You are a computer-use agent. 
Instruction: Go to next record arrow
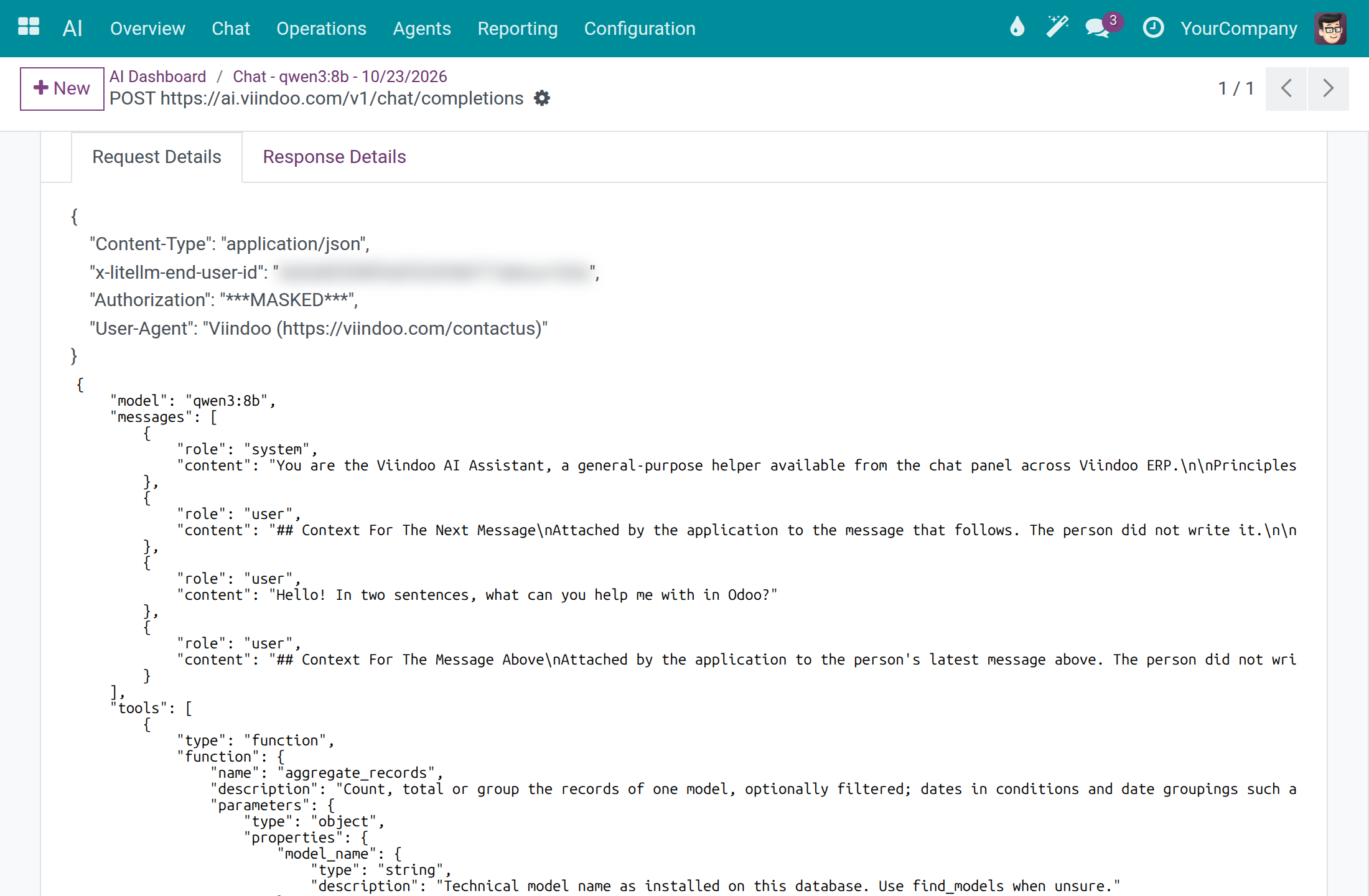tap(1328, 88)
